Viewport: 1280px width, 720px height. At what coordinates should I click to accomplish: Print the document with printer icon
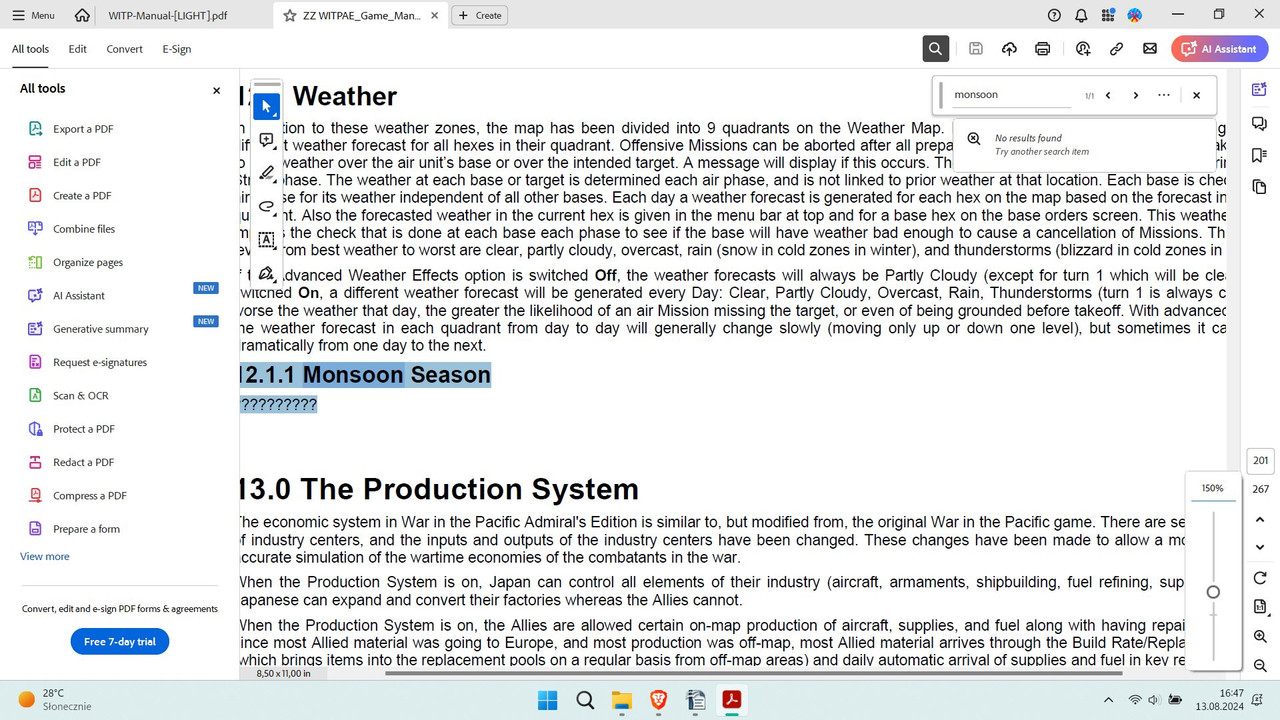coord(1043,48)
